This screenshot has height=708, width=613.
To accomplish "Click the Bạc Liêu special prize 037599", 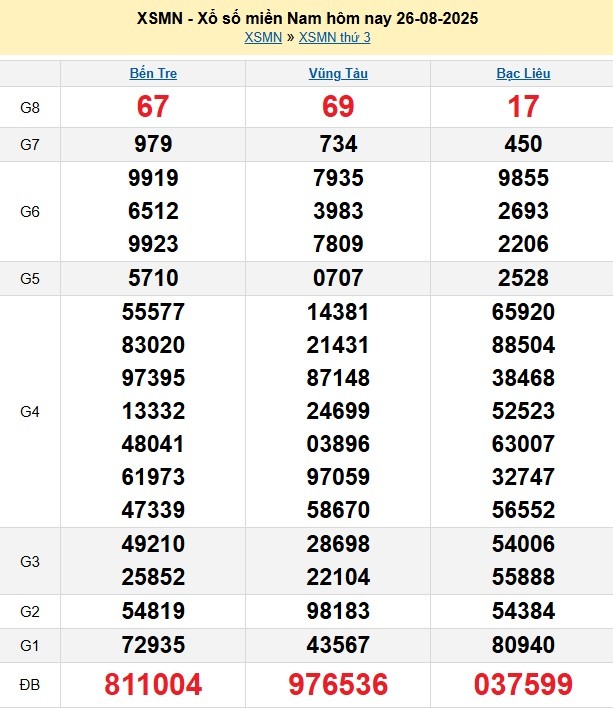I will (523, 685).
